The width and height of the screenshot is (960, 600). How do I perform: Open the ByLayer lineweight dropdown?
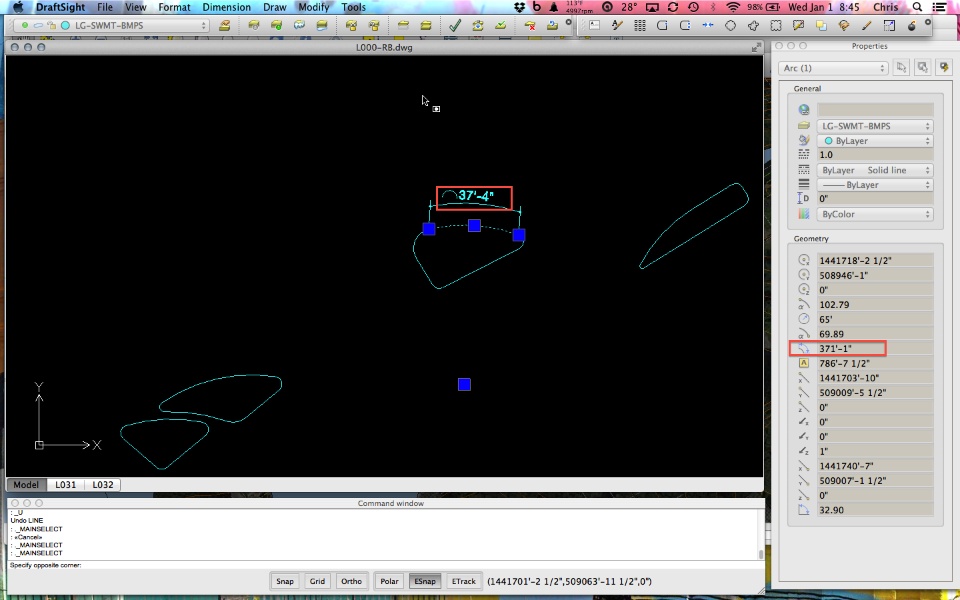click(x=875, y=185)
